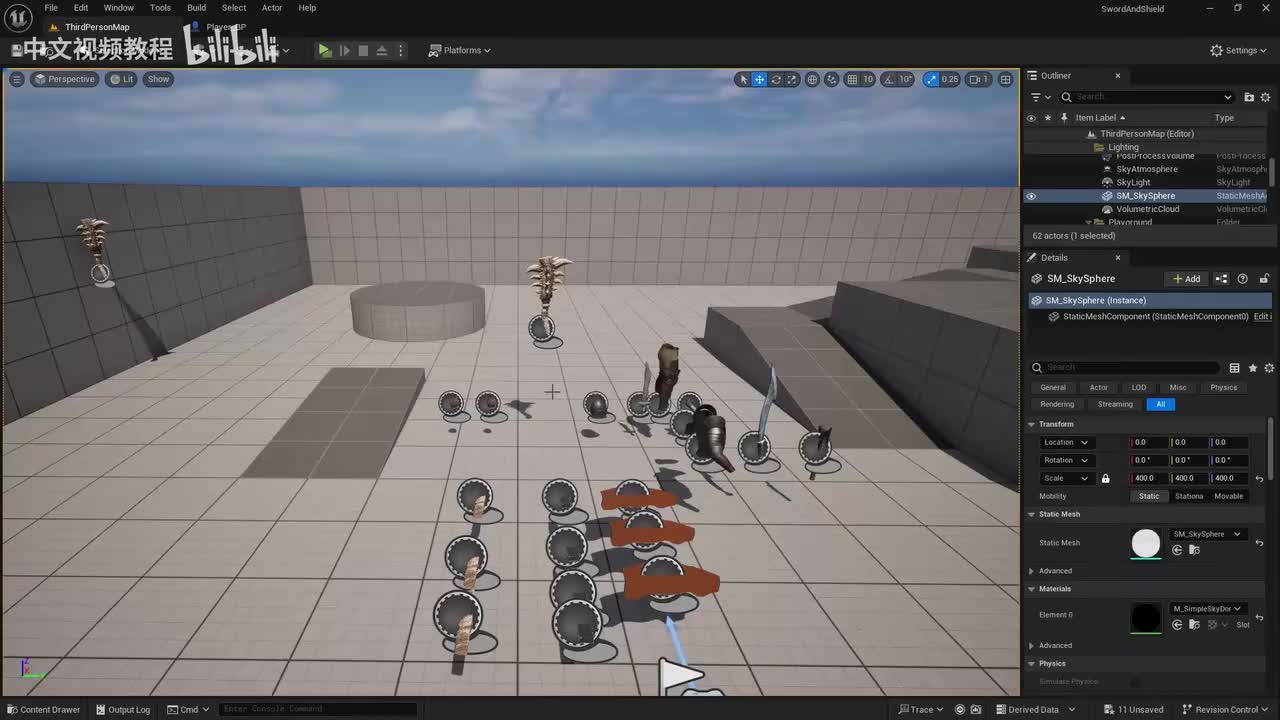Select VolumetricCloud in the Outliner
This screenshot has width=1280, height=720.
[x=1147, y=209]
